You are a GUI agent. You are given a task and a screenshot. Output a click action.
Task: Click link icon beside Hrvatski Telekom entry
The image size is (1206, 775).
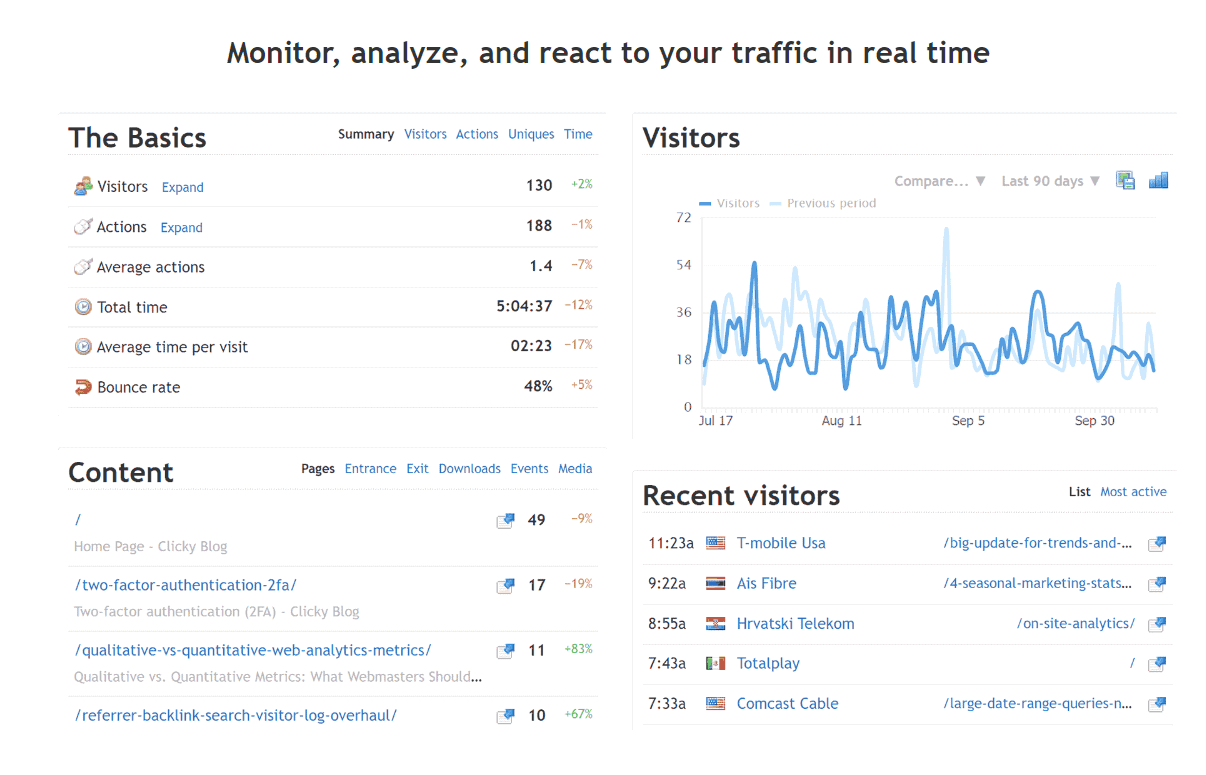tap(1157, 623)
